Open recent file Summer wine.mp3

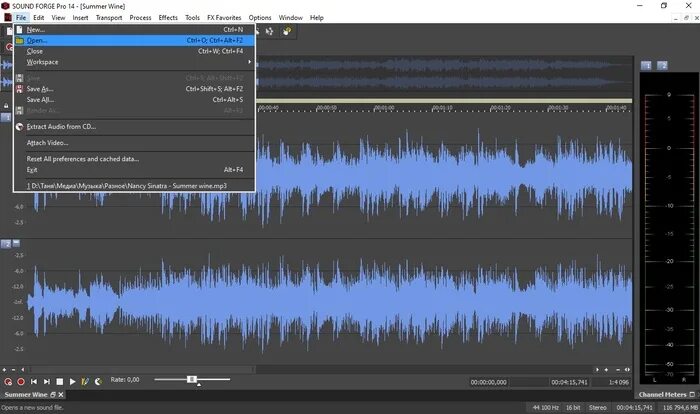point(134,186)
